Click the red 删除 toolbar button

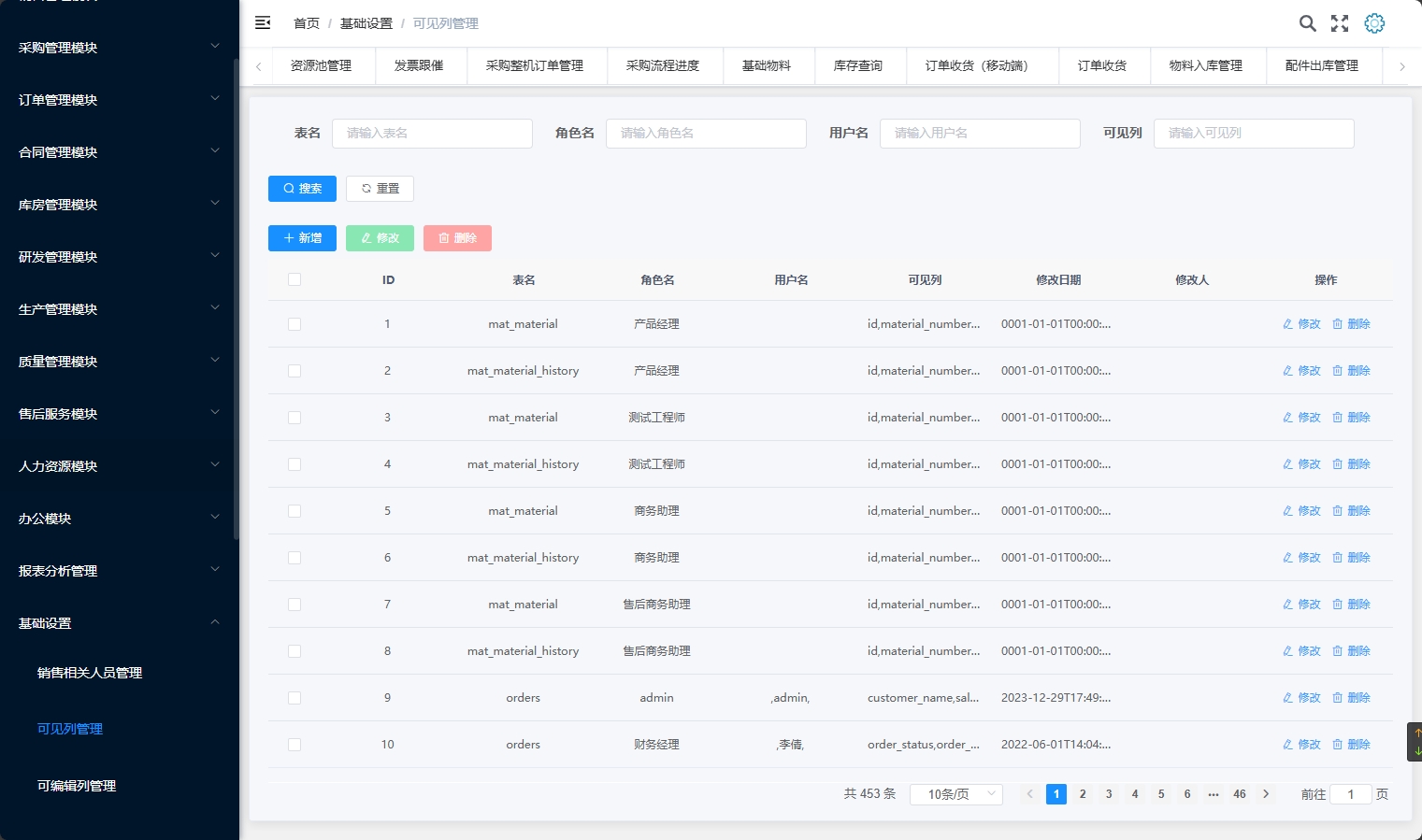457,238
